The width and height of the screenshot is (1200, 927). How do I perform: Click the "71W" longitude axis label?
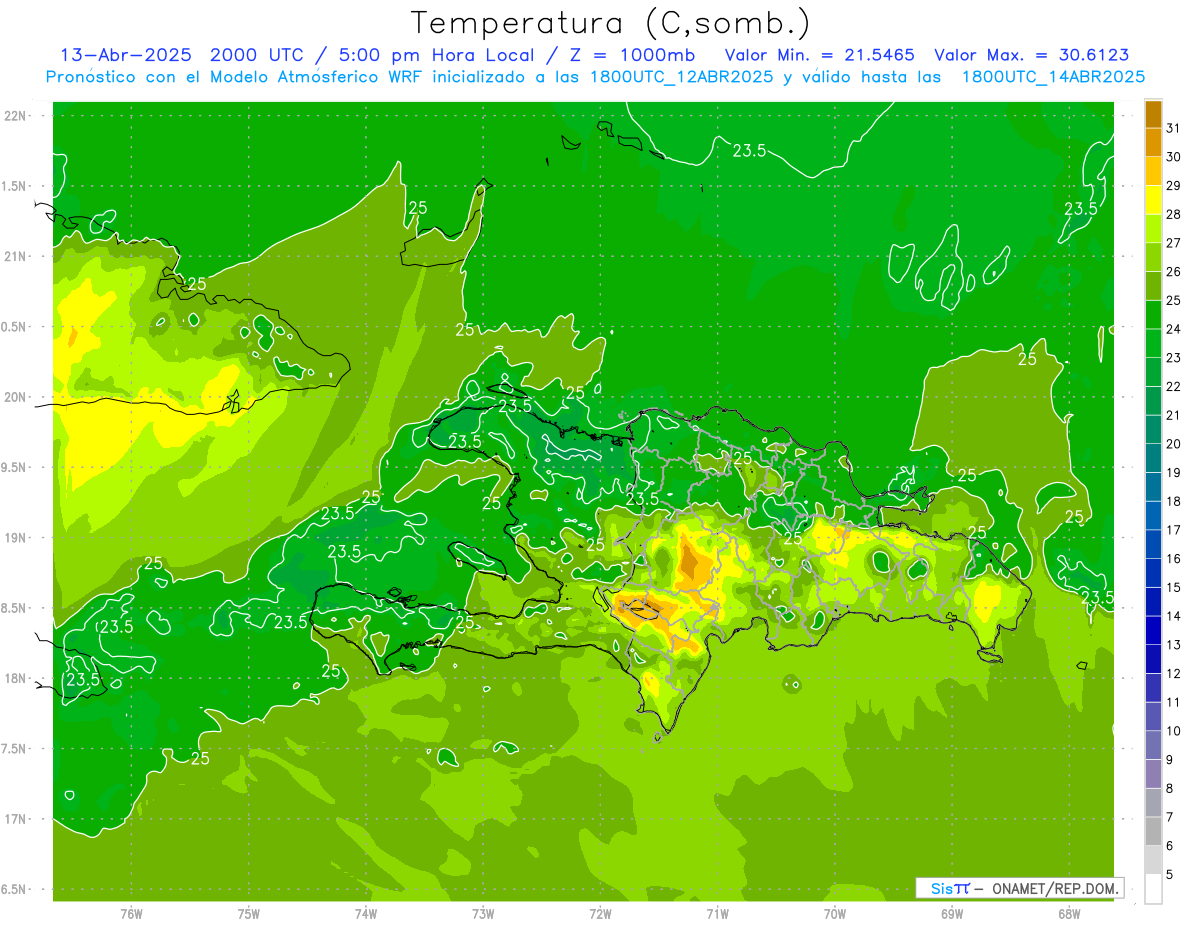(x=717, y=913)
